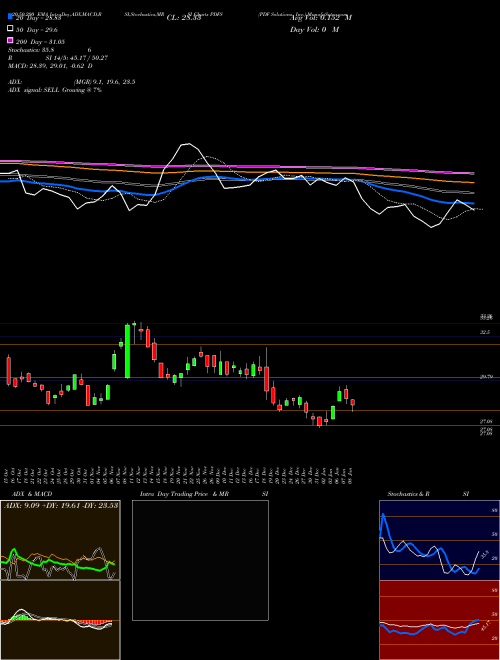Click the 'CL: 28.33' closing price text
The height and width of the screenshot is (660, 500).
tap(184, 18)
